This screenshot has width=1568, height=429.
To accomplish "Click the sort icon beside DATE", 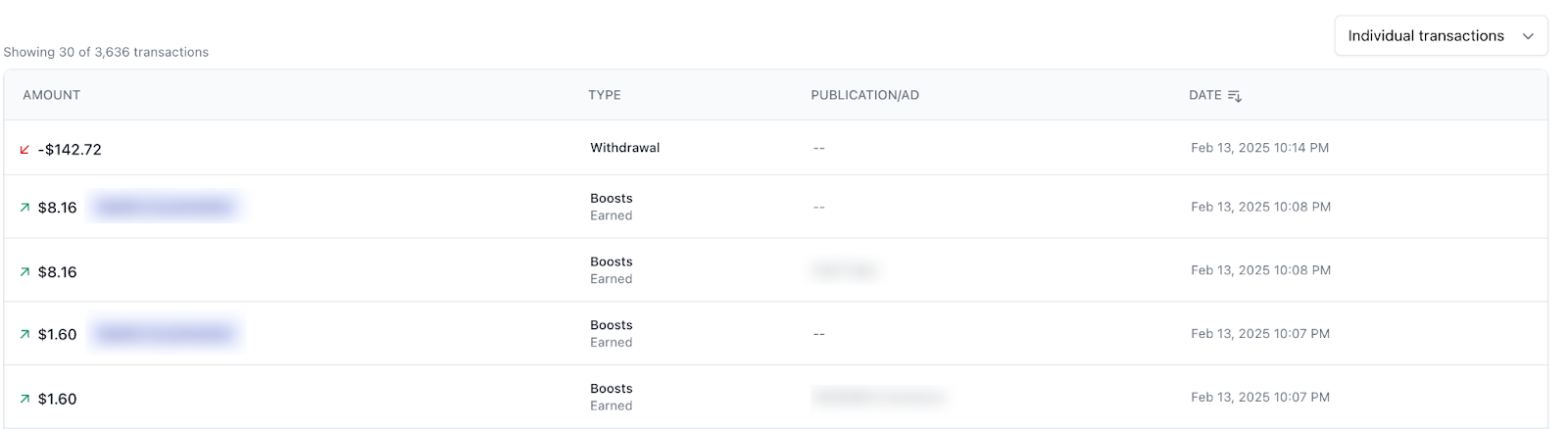I will point(1235,96).
